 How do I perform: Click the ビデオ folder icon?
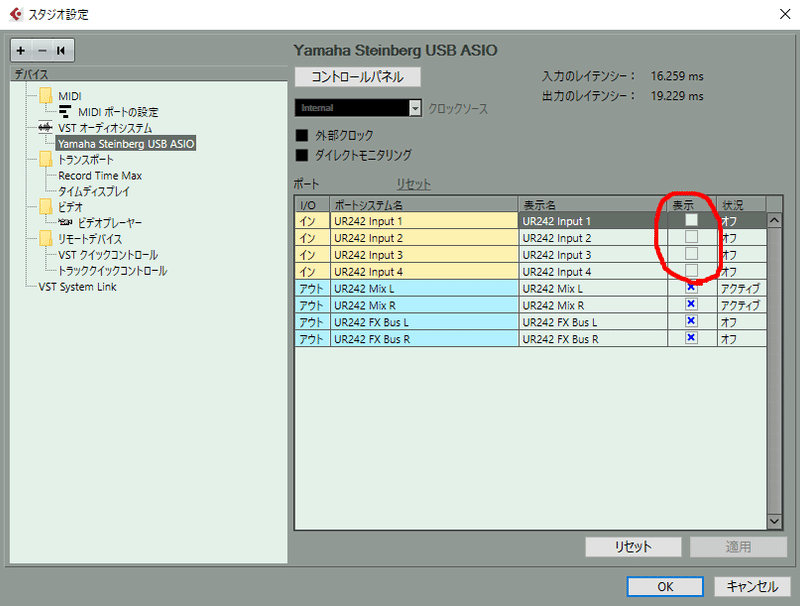click(46, 207)
